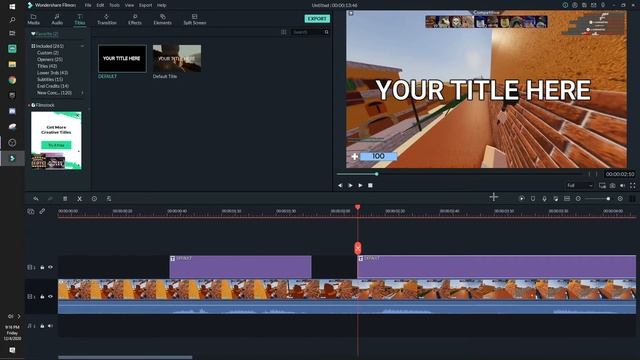640x360 pixels.
Task: Split the clip with the scissors icon
Action: (80, 198)
